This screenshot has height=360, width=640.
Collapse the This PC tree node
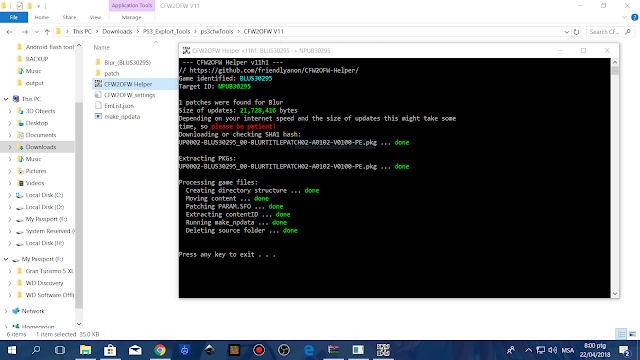(x=6, y=99)
